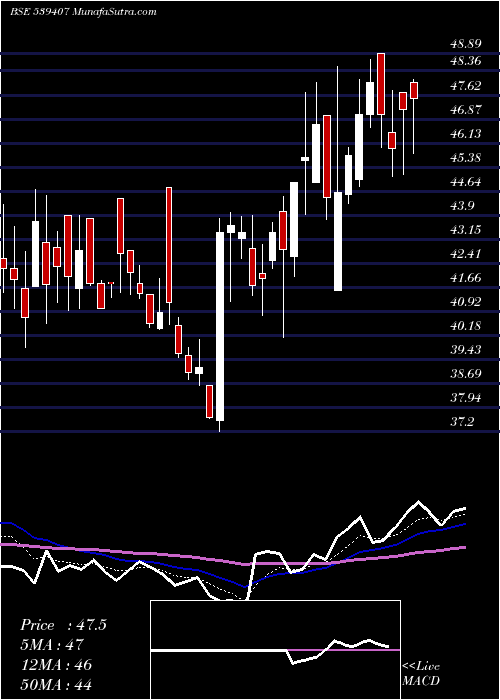Click the 50MA : 44 readout
Image resolution: width=500 pixels, height=700 pixels.
click(56, 685)
